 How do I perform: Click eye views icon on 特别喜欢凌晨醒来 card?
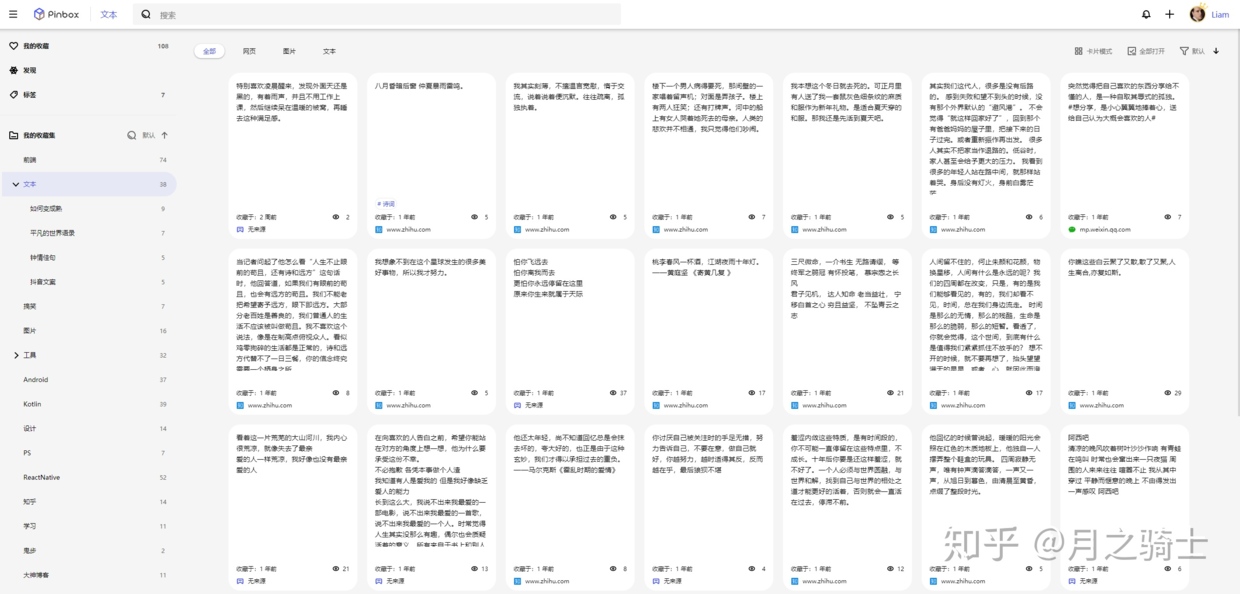coord(336,217)
